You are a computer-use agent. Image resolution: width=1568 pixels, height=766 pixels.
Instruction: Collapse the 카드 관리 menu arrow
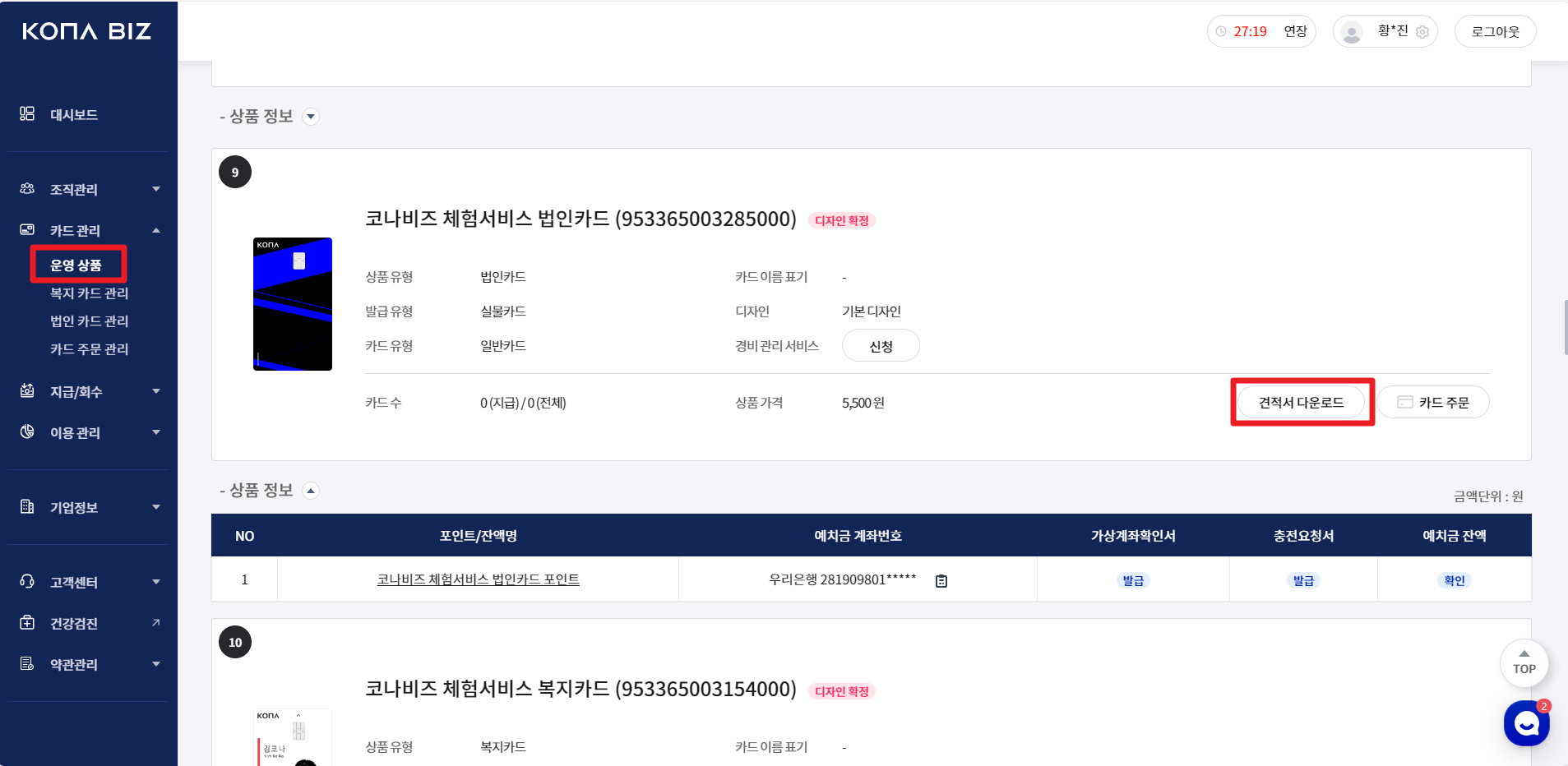[156, 230]
